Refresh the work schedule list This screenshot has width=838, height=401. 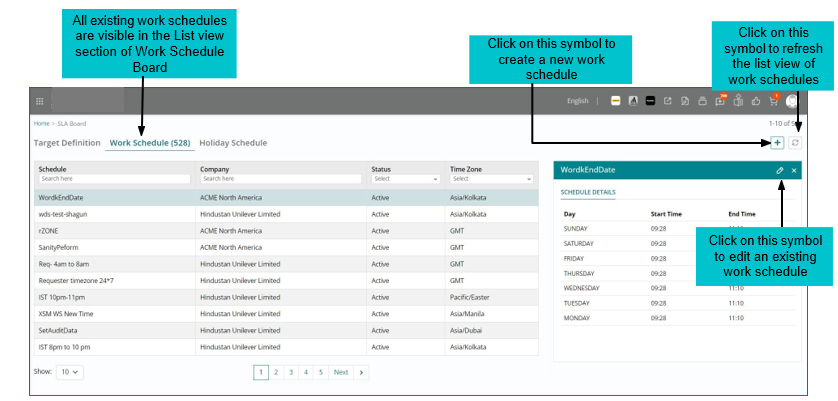click(795, 143)
